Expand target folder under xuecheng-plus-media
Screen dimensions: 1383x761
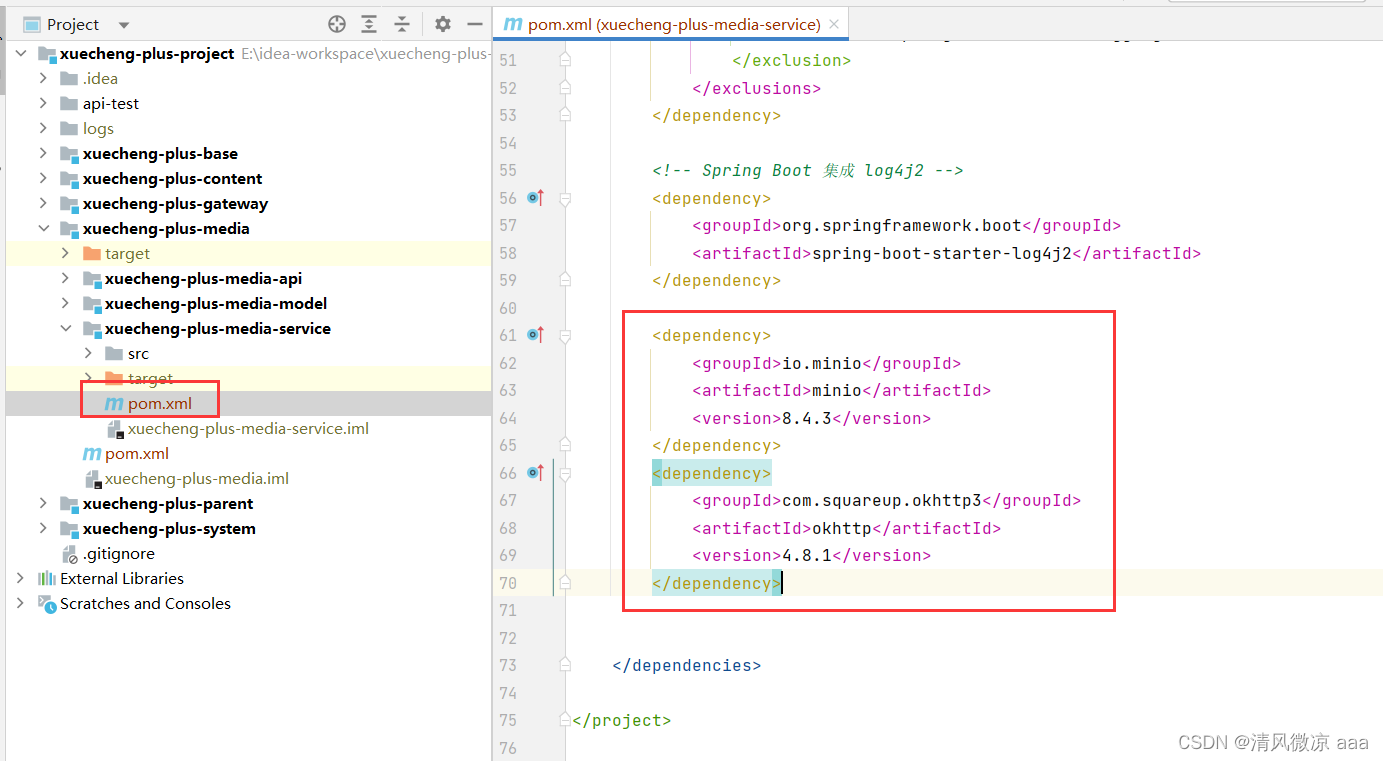pos(66,253)
